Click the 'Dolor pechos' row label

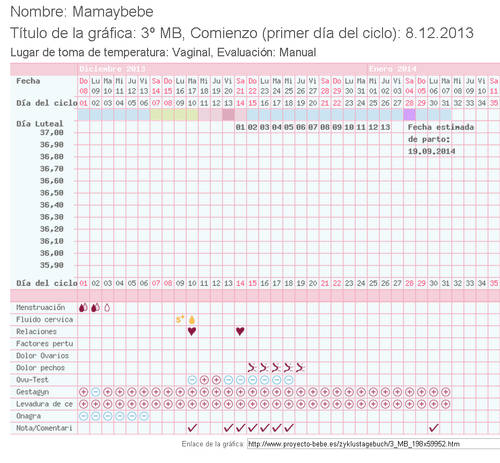click(x=40, y=368)
